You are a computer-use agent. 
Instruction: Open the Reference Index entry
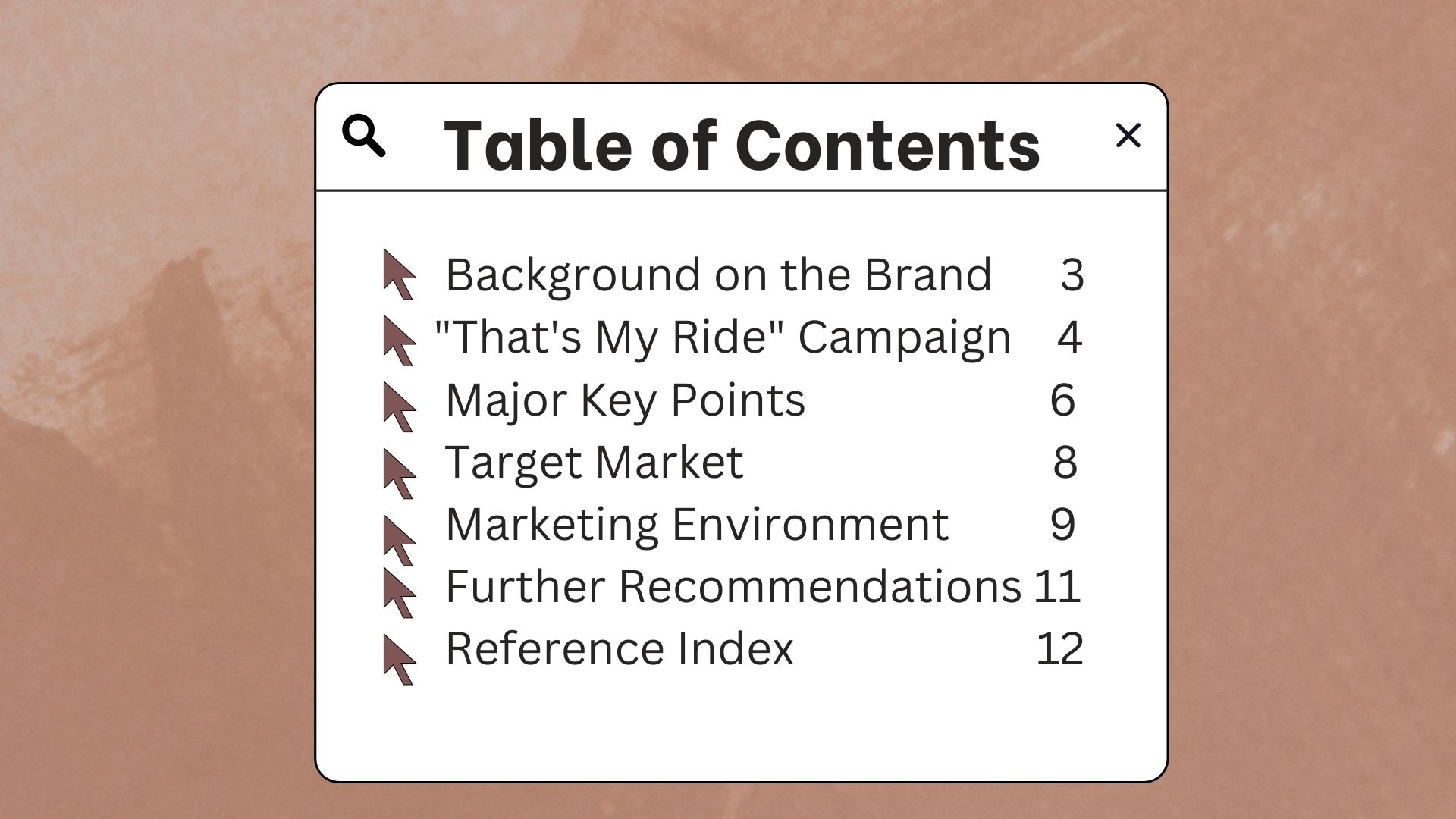(619, 649)
